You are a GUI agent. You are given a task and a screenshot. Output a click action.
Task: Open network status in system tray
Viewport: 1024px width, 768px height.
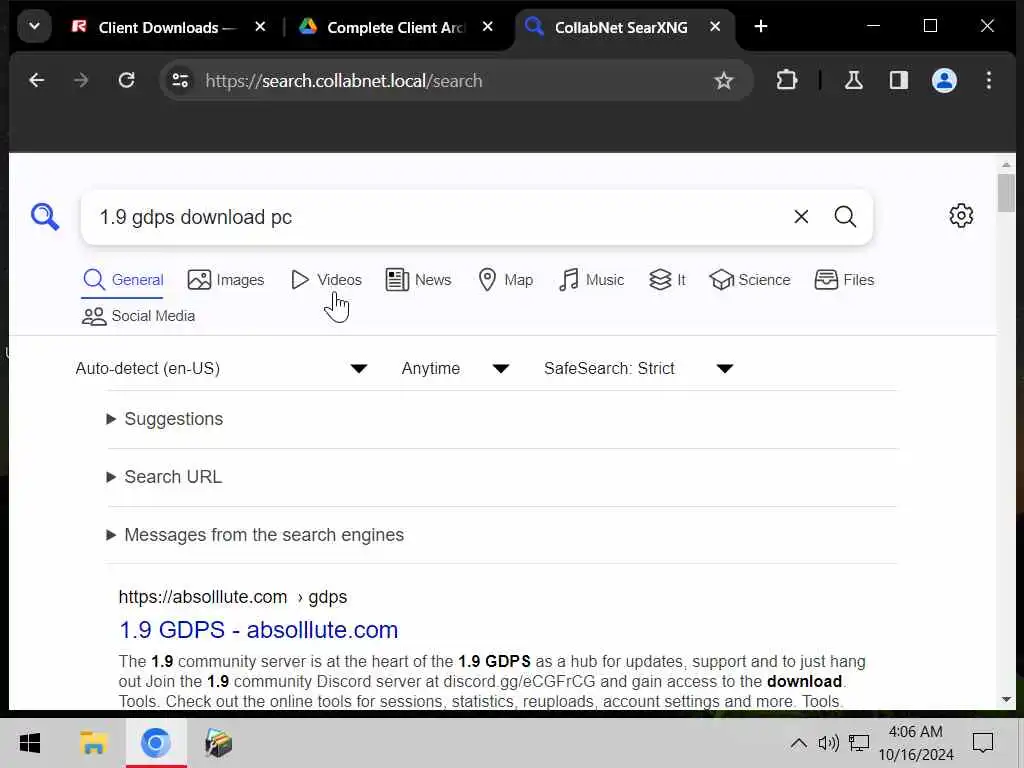[x=859, y=743]
